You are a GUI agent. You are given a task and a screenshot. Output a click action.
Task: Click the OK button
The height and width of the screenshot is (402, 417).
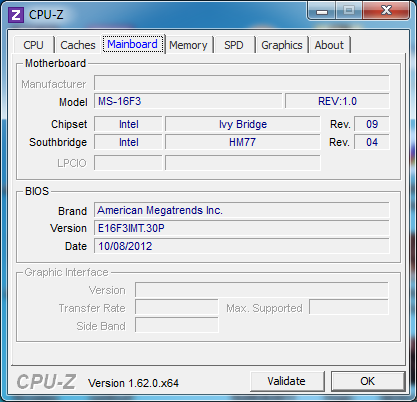368,381
